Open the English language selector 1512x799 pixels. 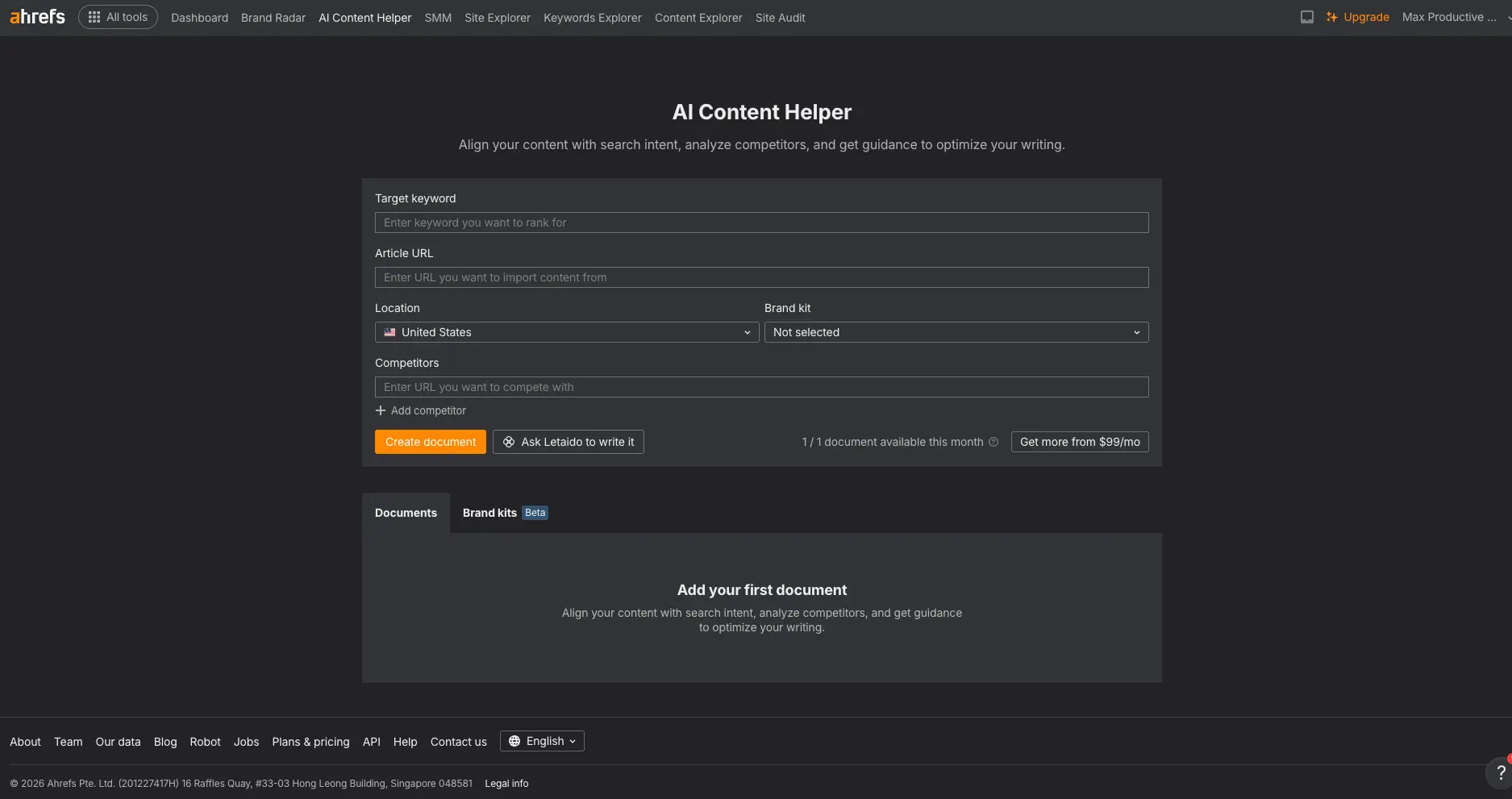tap(542, 741)
